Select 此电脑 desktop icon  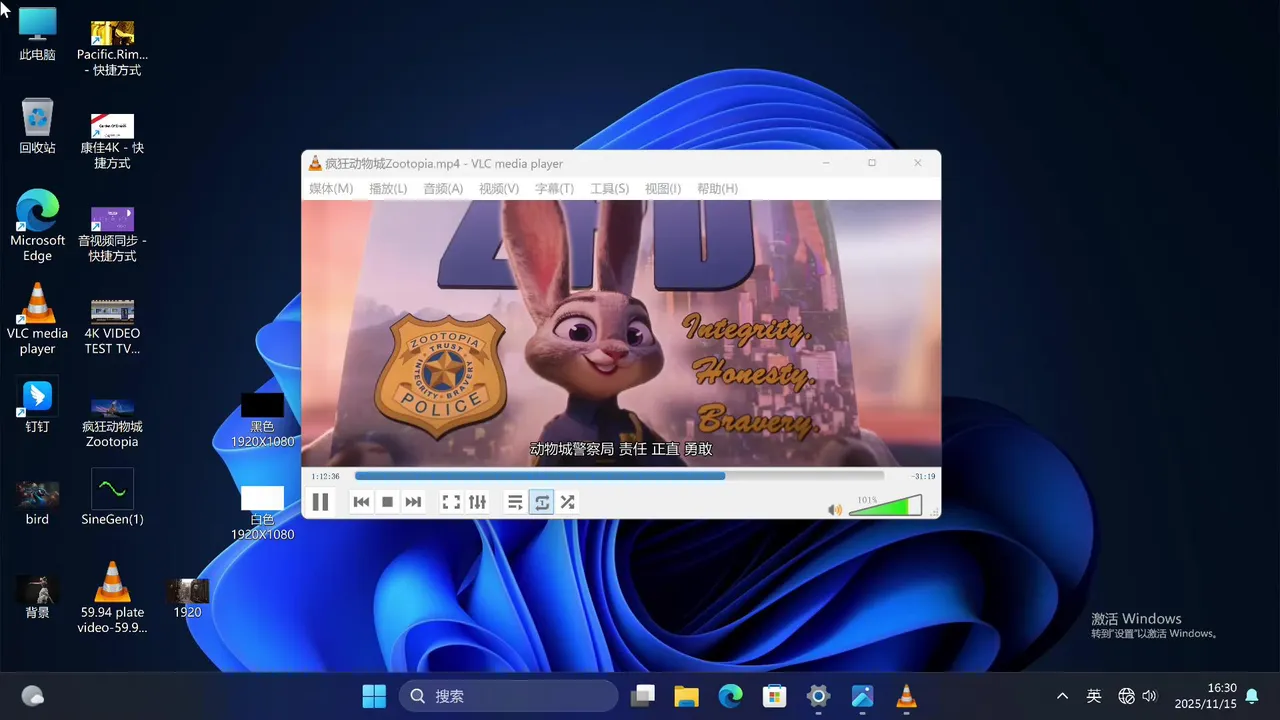click(37, 34)
